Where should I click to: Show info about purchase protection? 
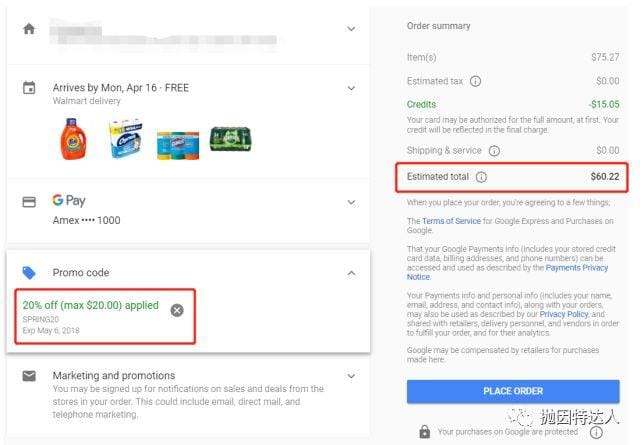click(x=596, y=432)
